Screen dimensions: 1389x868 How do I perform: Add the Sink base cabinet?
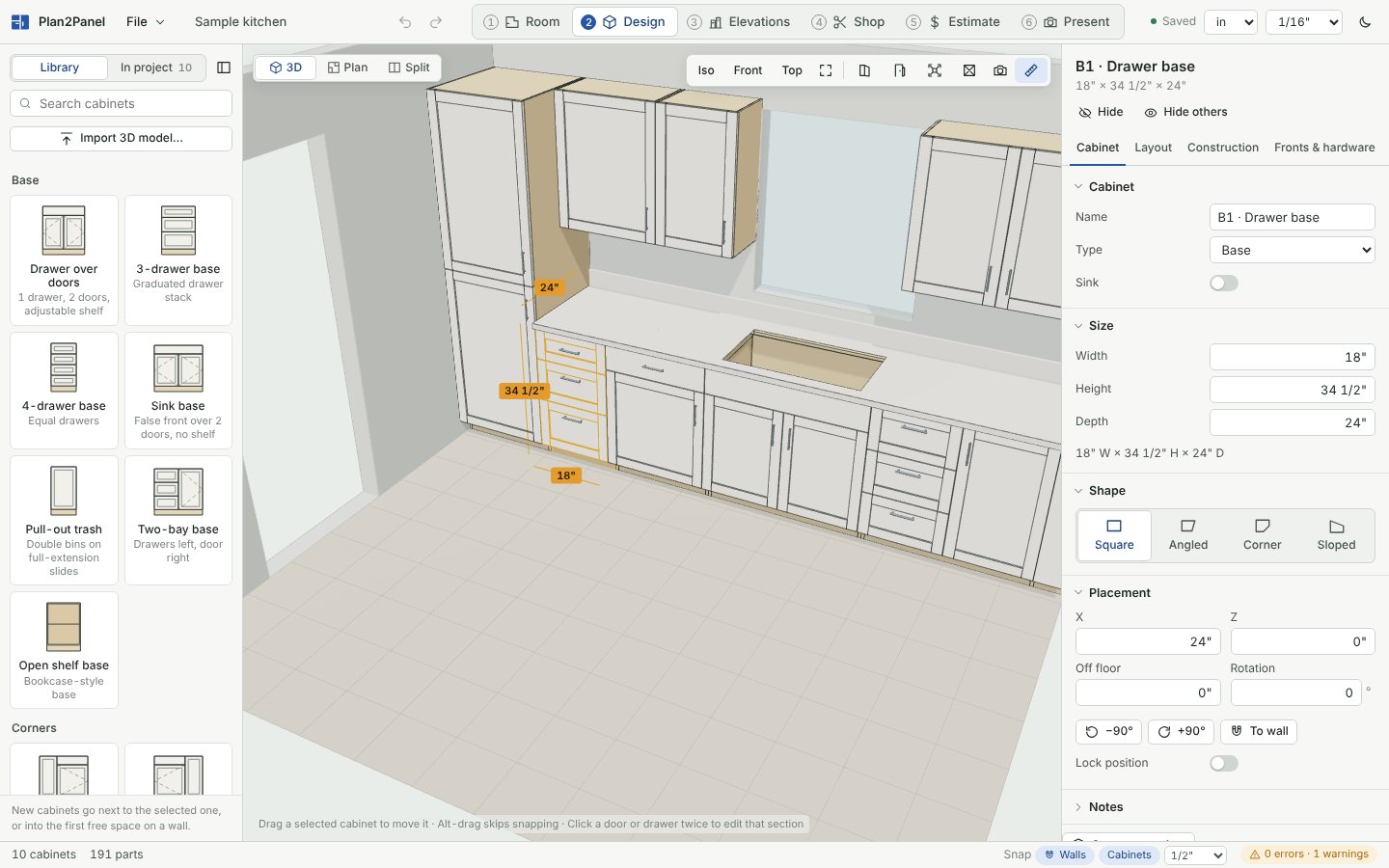pyautogui.click(x=178, y=391)
